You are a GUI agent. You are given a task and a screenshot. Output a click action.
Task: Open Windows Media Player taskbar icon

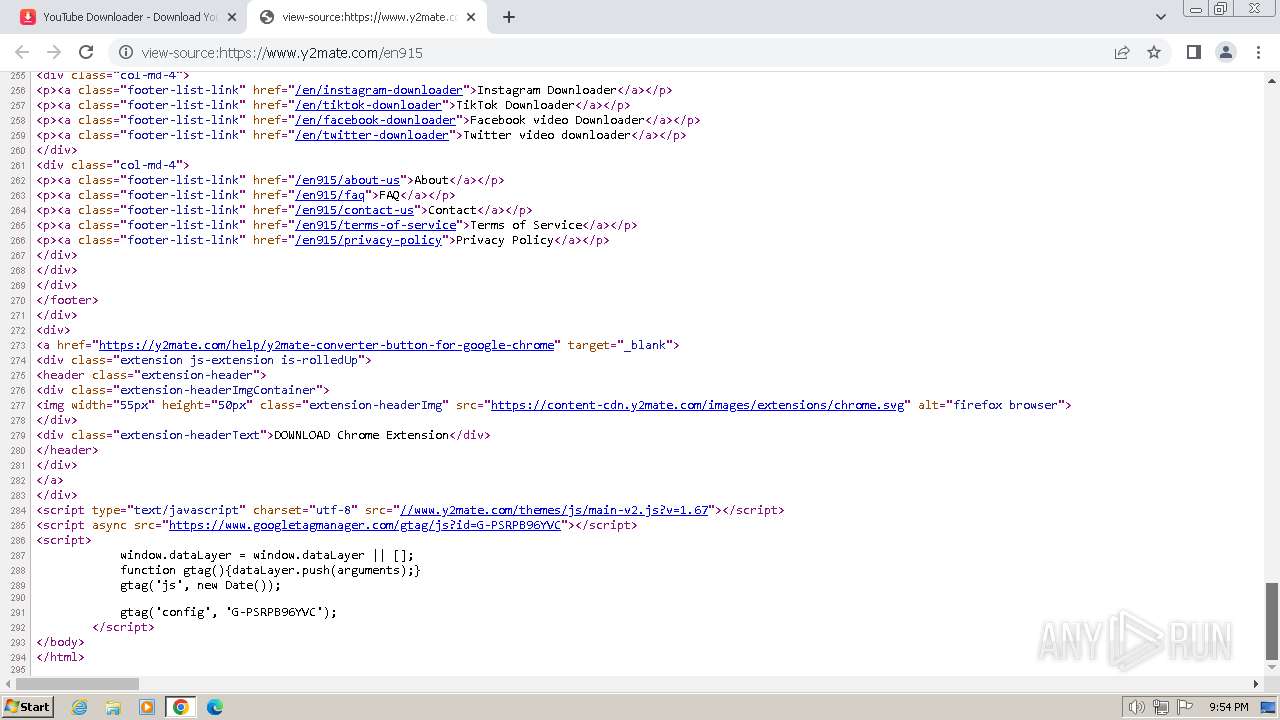[147, 707]
